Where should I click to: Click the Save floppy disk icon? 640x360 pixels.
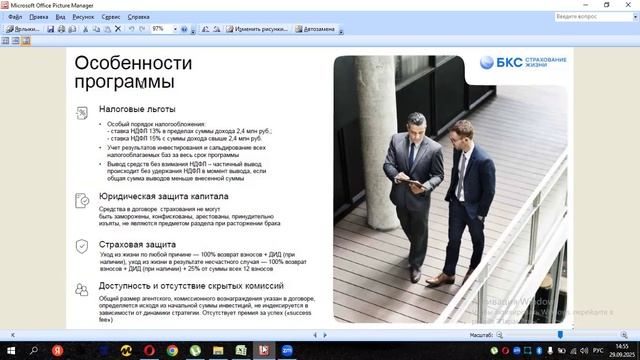51,29
